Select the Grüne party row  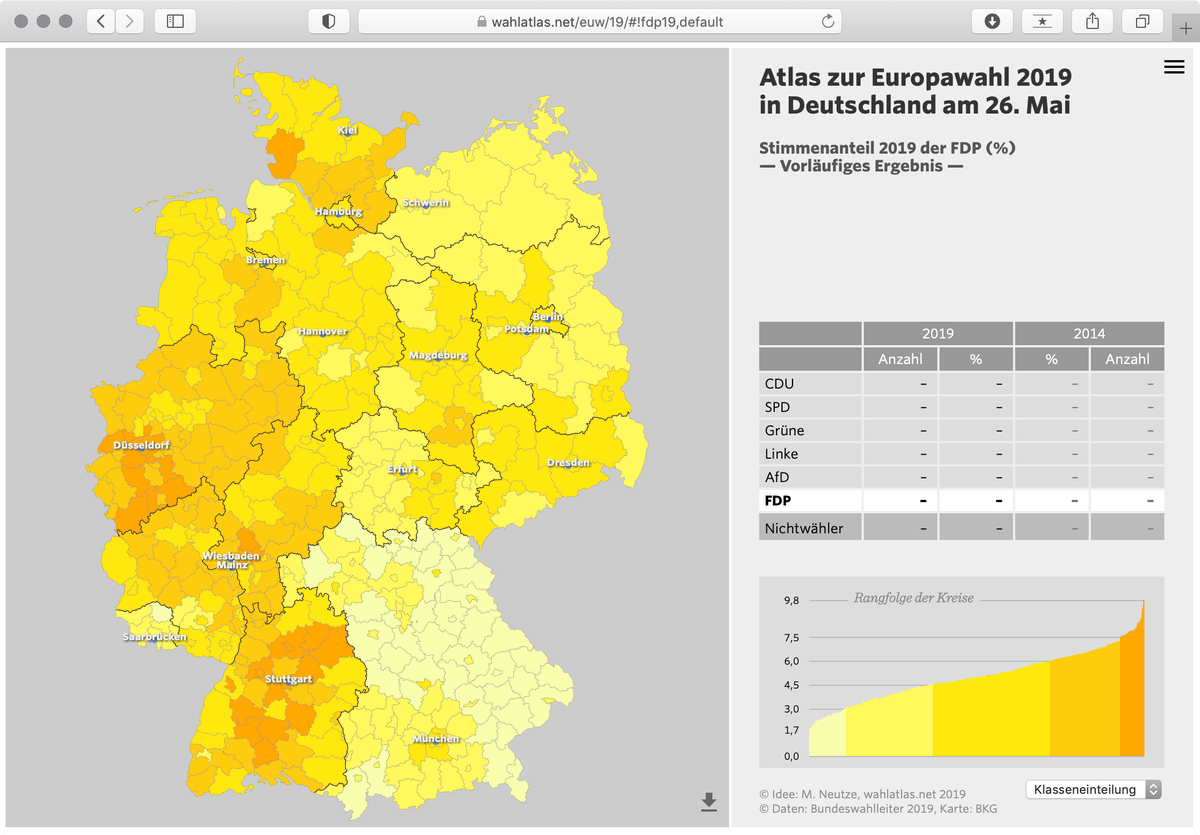tap(810, 431)
